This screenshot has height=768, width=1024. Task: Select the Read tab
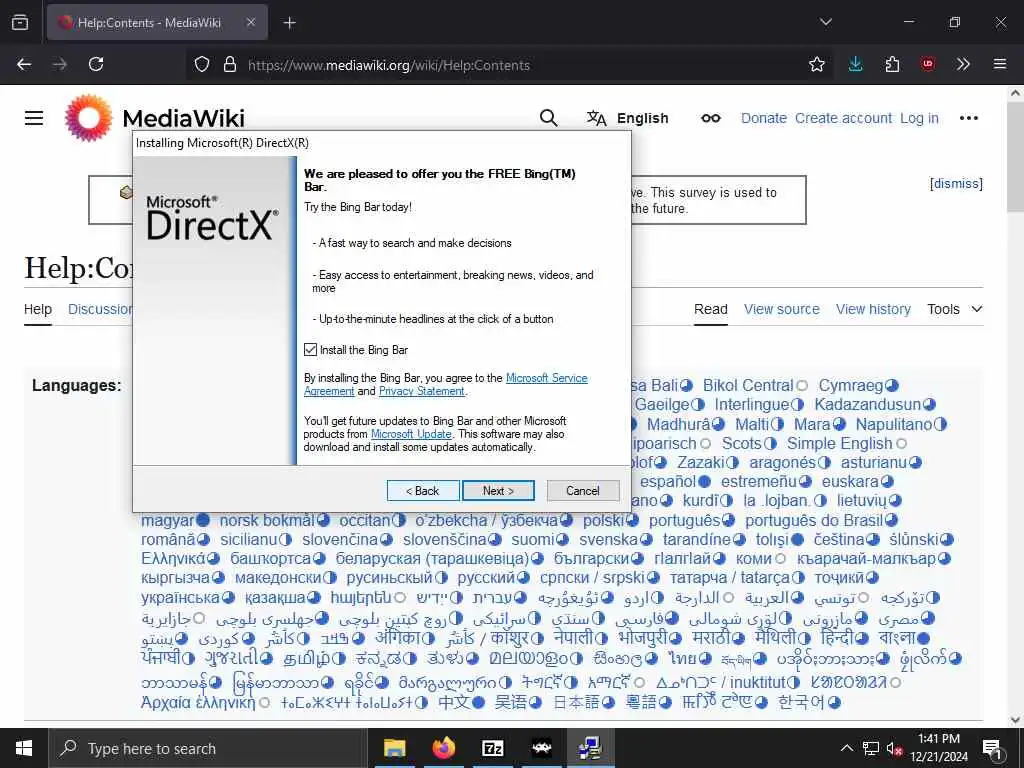pyautogui.click(x=711, y=309)
